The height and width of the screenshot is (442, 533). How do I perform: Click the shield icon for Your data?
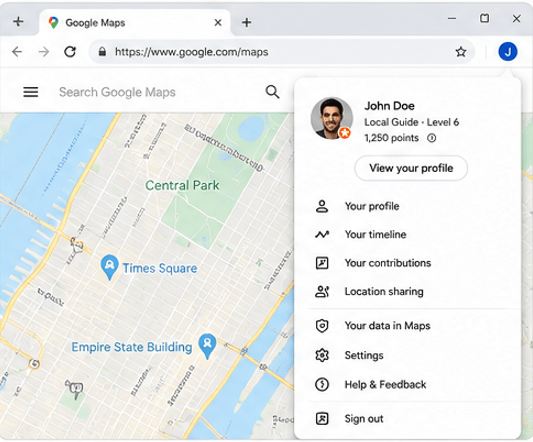click(322, 326)
